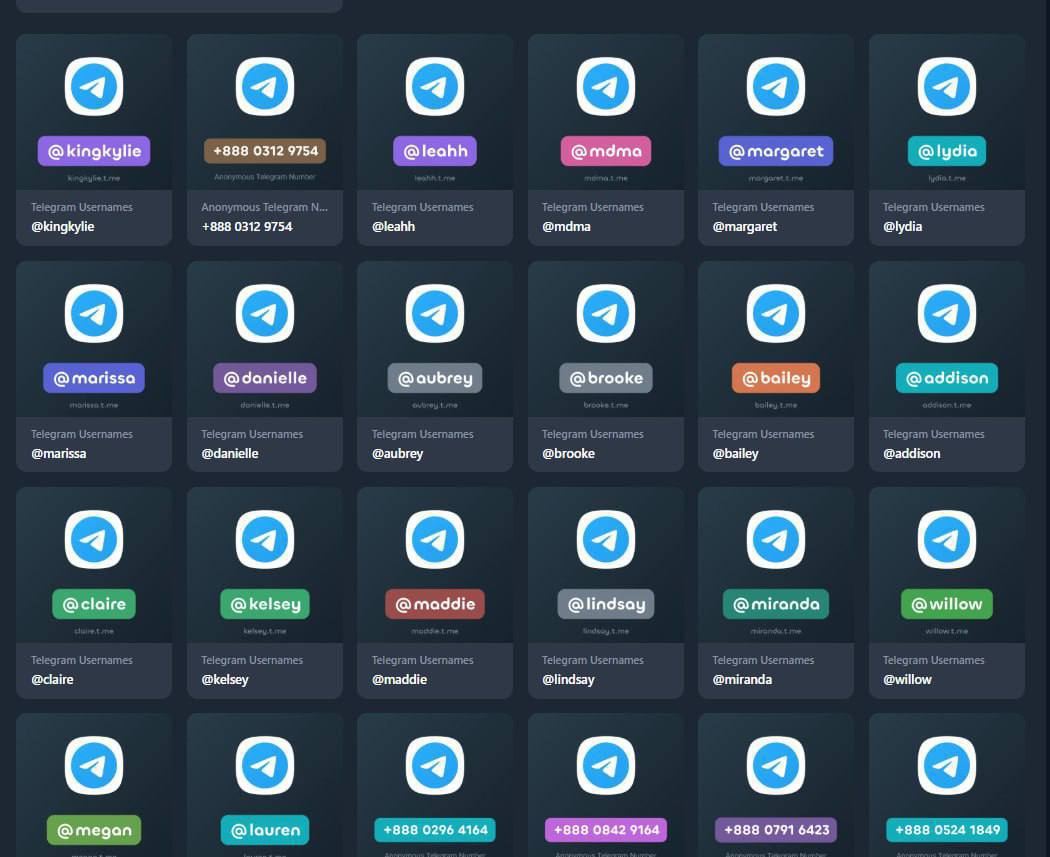The image size is (1050, 857).
Task: Click the @claire card title text
Action: 52,679
